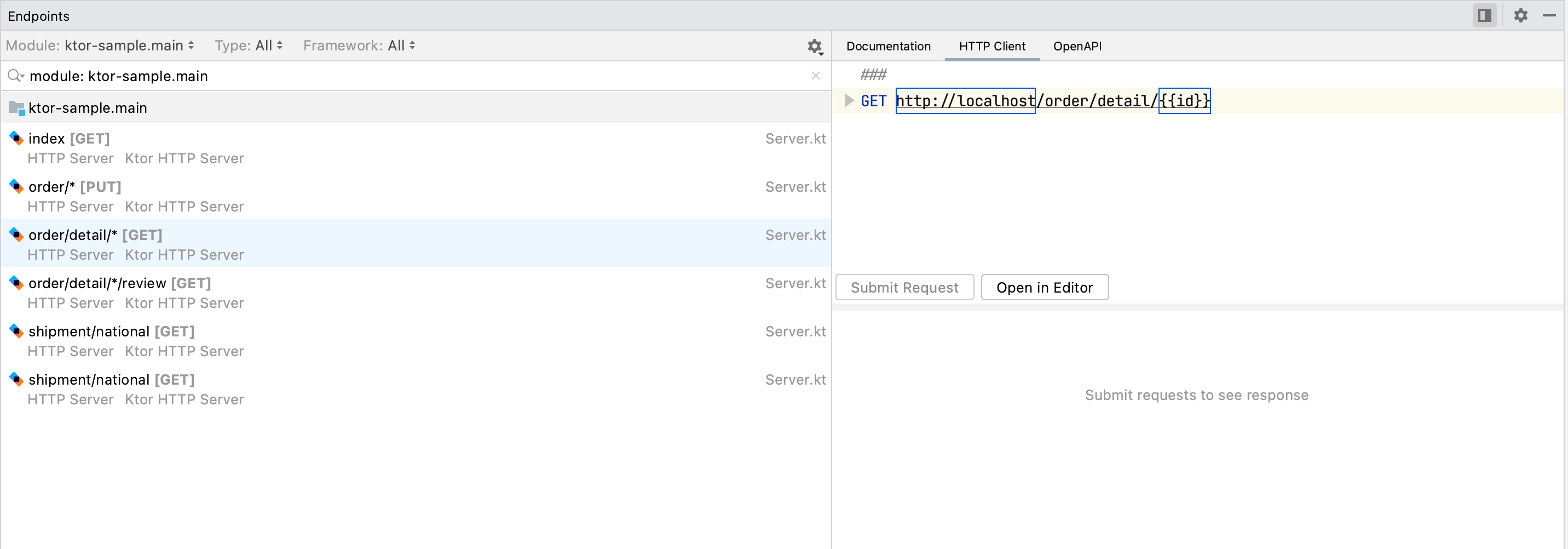Click Server.kt beside order/* PUT endpoint

click(x=795, y=187)
